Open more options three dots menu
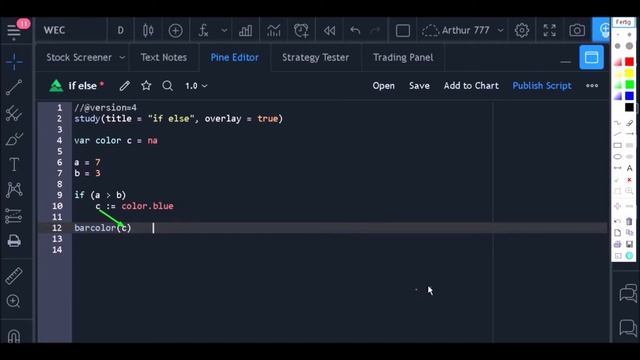This screenshot has width=640, height=360. coord(592,86)
